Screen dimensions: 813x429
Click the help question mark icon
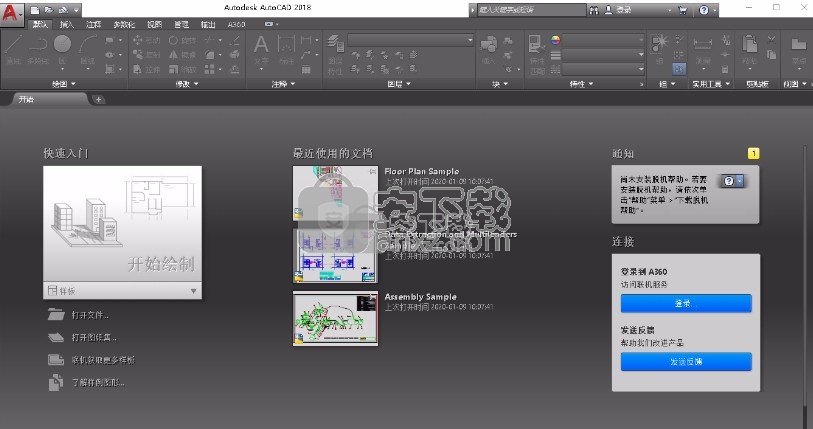[x=705, y=10]
